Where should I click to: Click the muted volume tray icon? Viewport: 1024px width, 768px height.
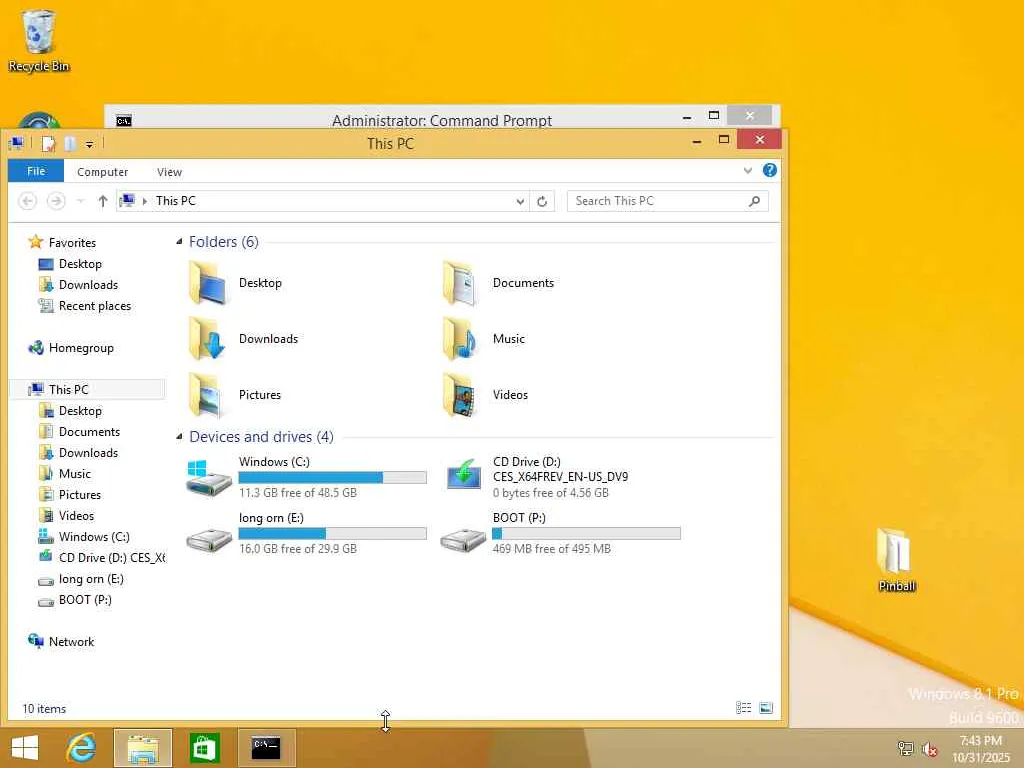930,749
